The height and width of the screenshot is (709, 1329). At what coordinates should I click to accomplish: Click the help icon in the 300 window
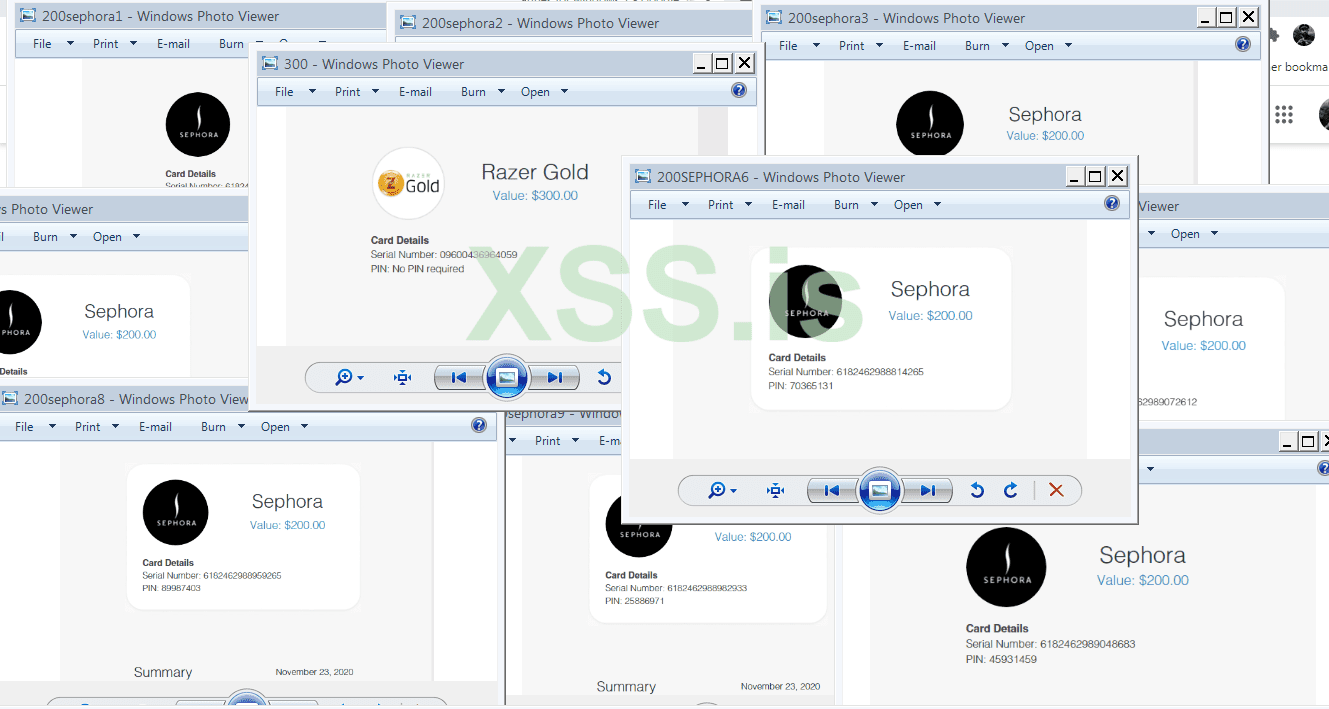pyautogui.click(x=739, y=90)
